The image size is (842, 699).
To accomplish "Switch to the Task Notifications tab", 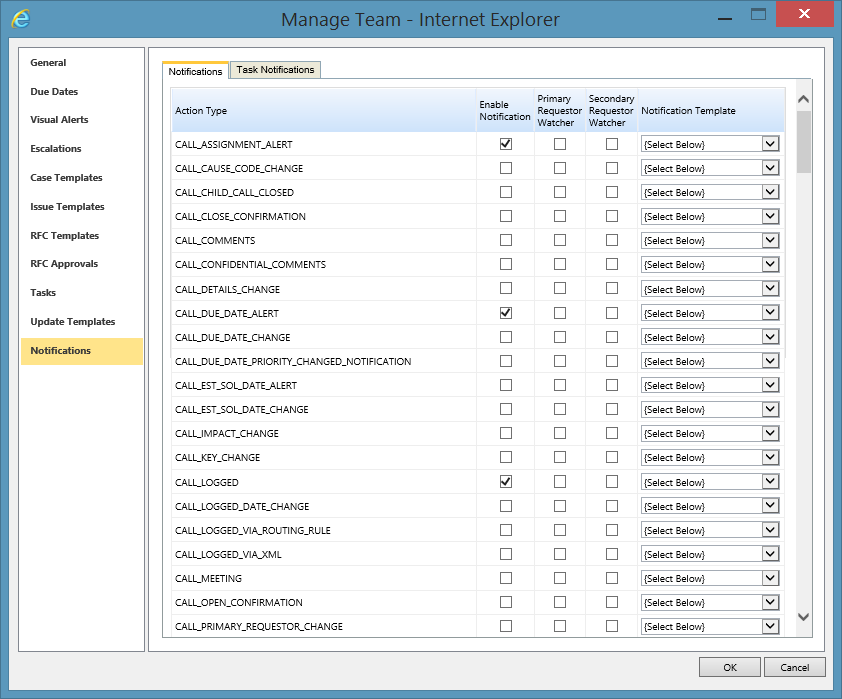I will [x=275, y=70].
